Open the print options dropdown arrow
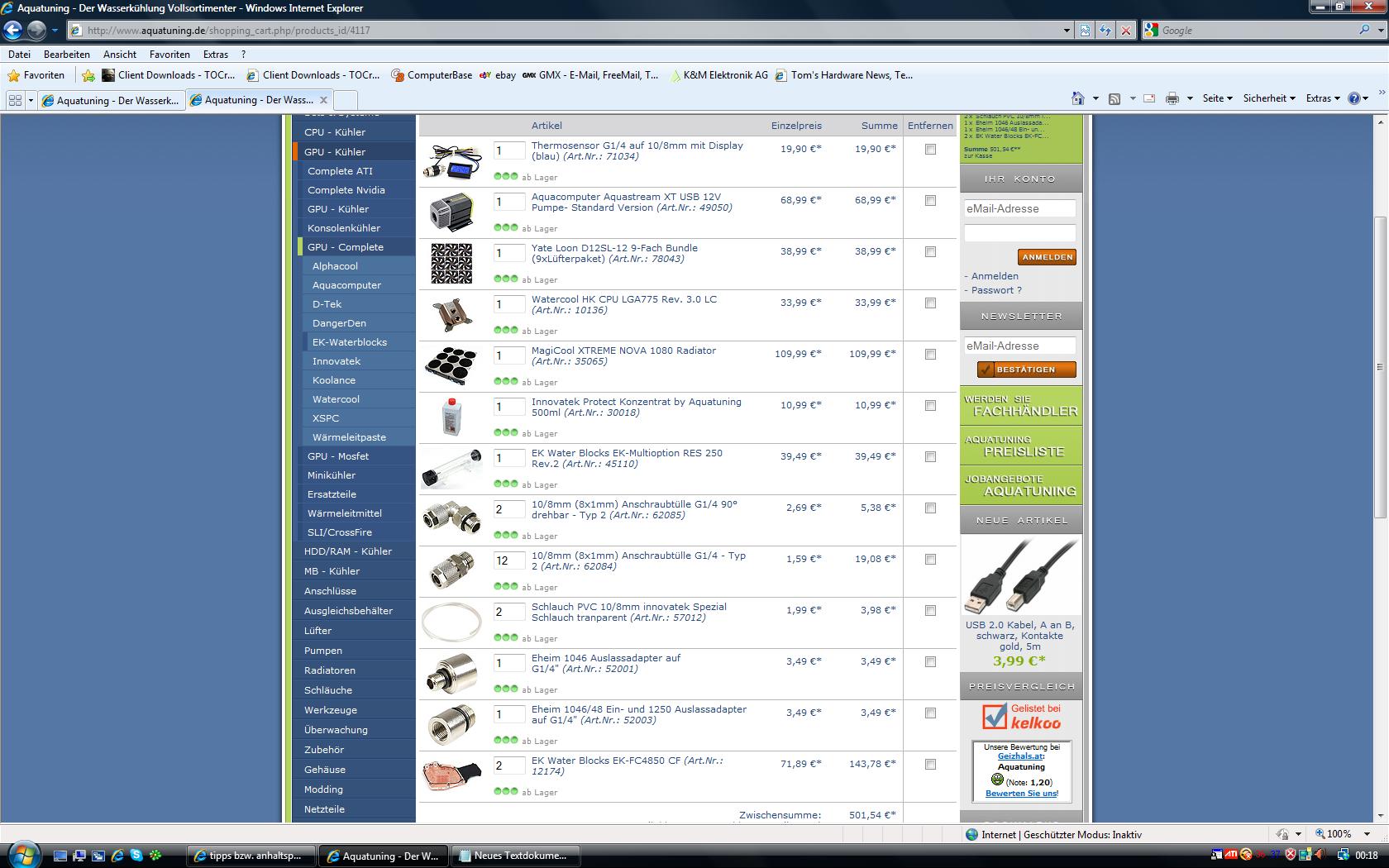The width and height of the screenshot is (1389, 868). pyautogui.click(x=1190, y=98)
